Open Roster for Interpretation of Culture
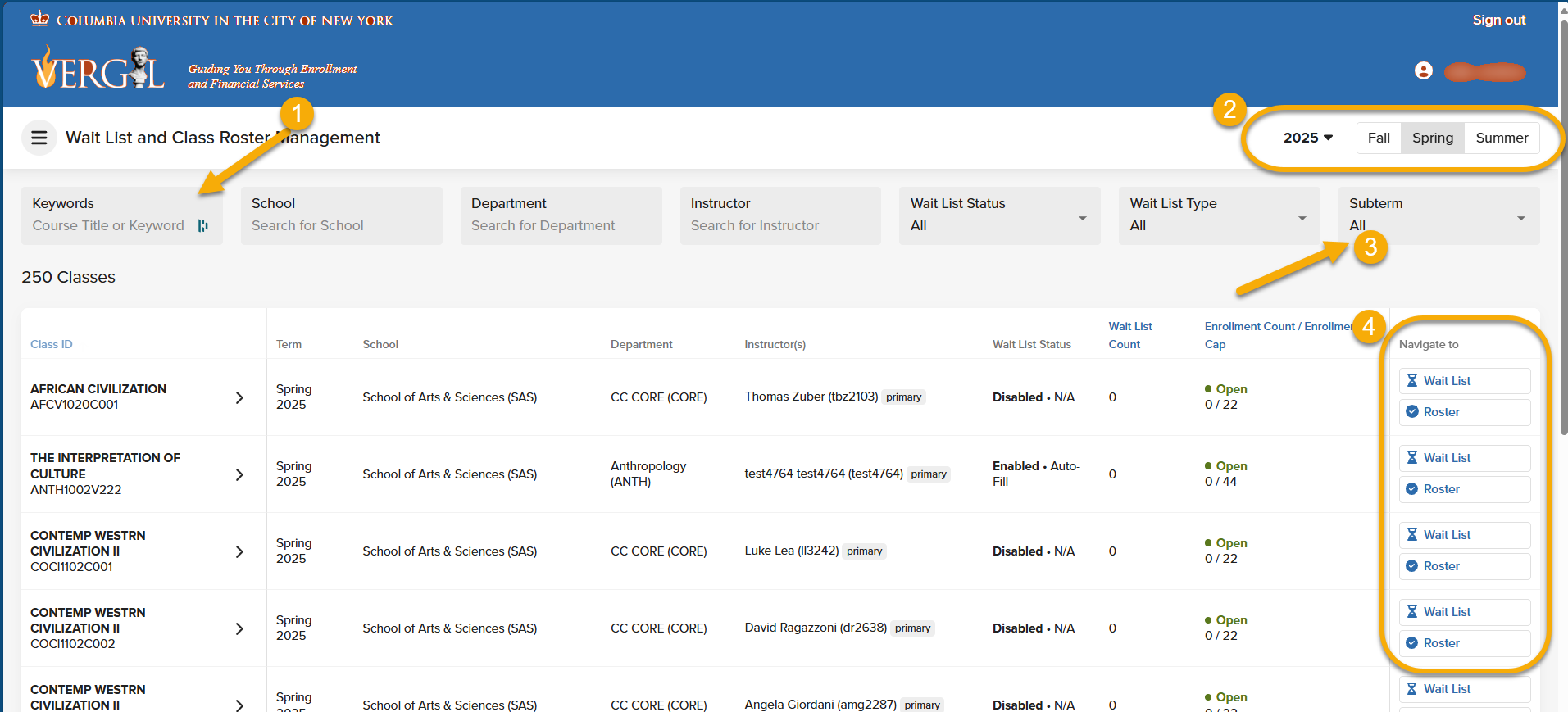 [x=1464, y=489]
